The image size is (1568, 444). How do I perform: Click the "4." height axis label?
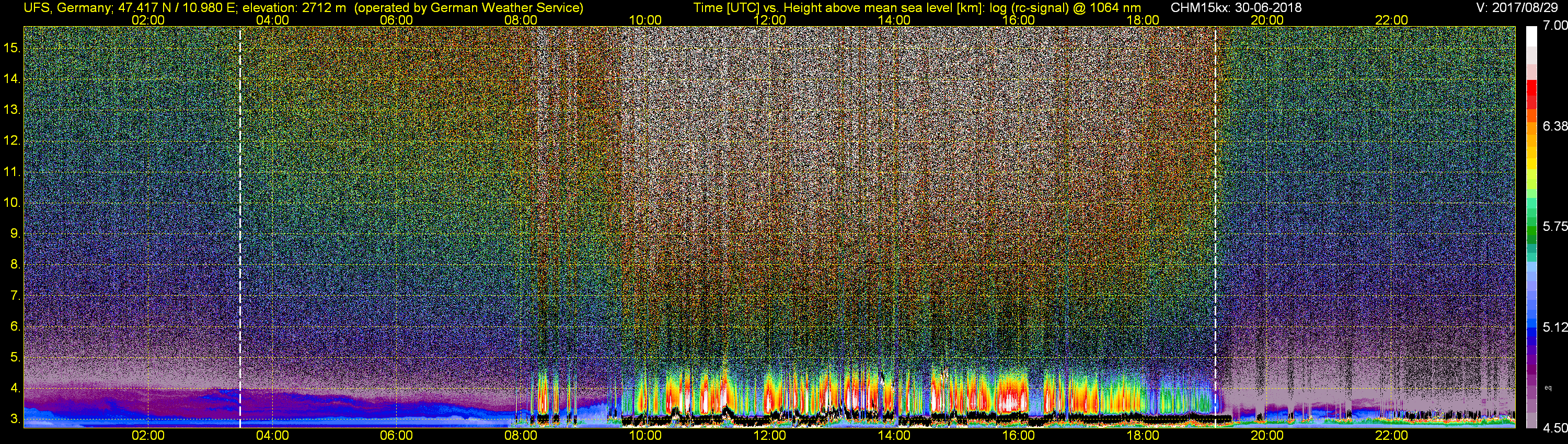pyautogui.click(x=16, y=389)
